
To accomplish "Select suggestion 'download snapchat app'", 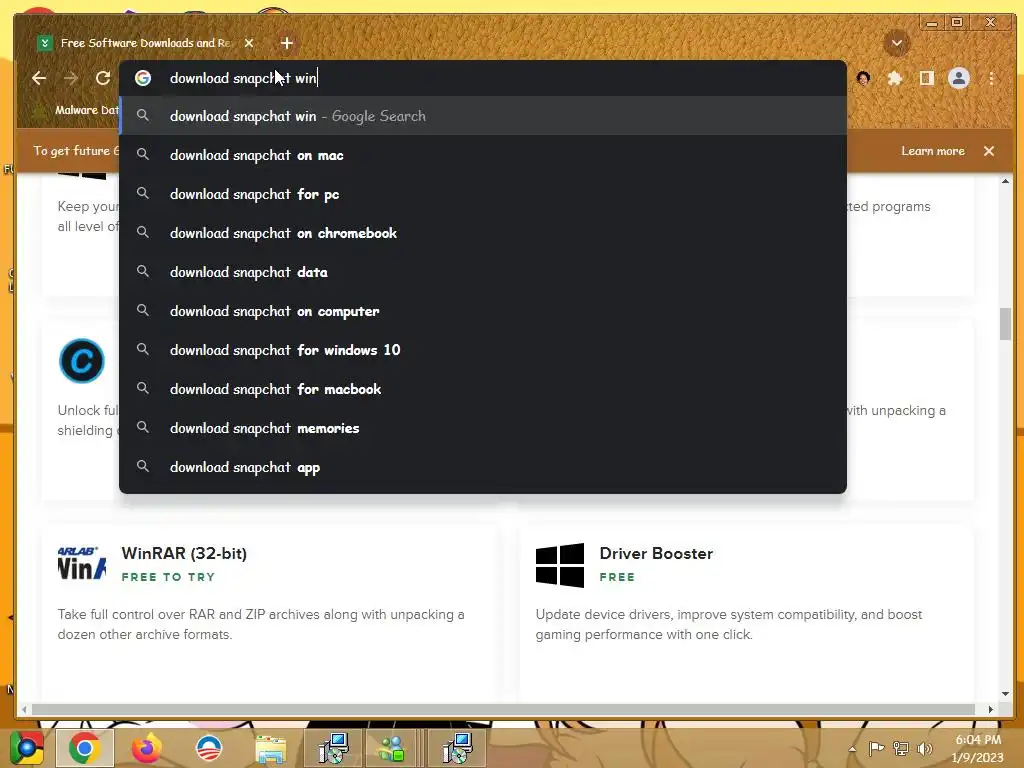I will click(483, 468).
